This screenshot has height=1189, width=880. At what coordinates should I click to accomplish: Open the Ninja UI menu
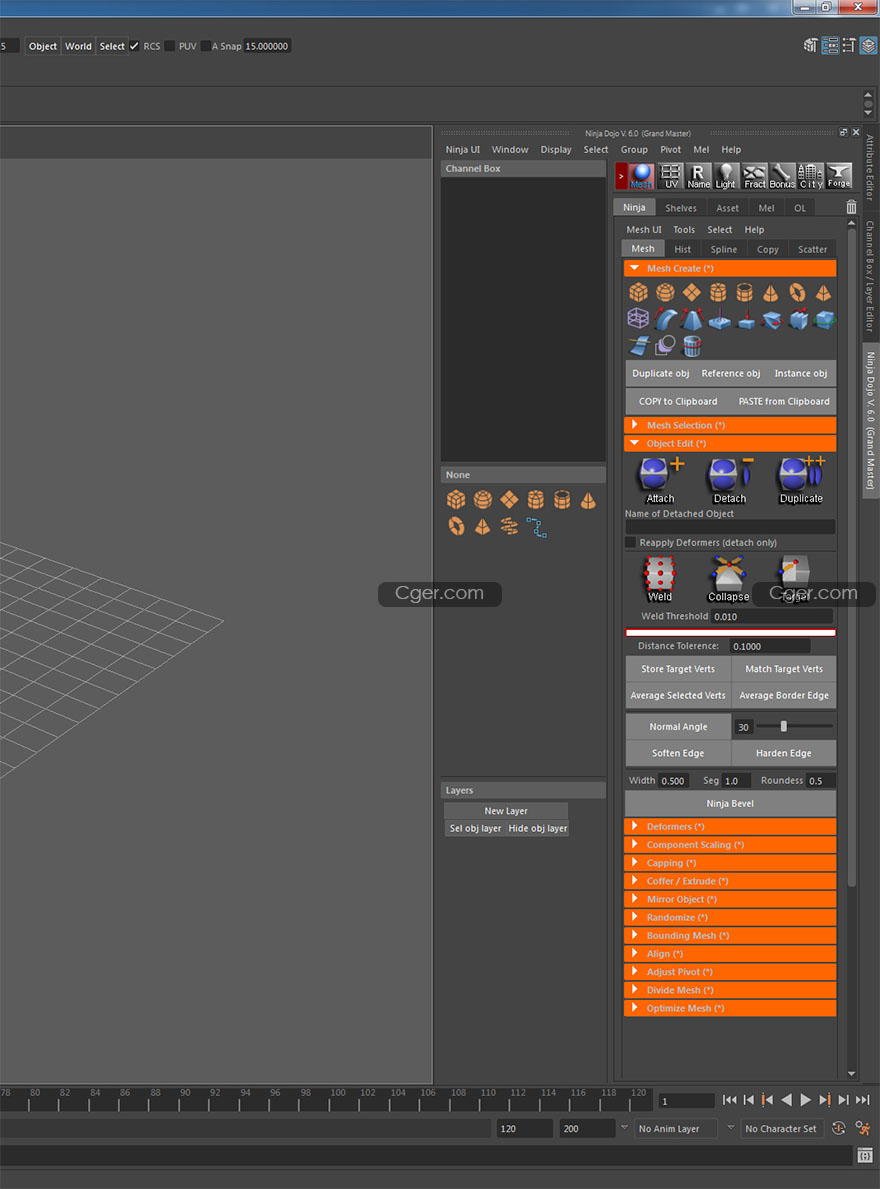(x=462, y=149)
